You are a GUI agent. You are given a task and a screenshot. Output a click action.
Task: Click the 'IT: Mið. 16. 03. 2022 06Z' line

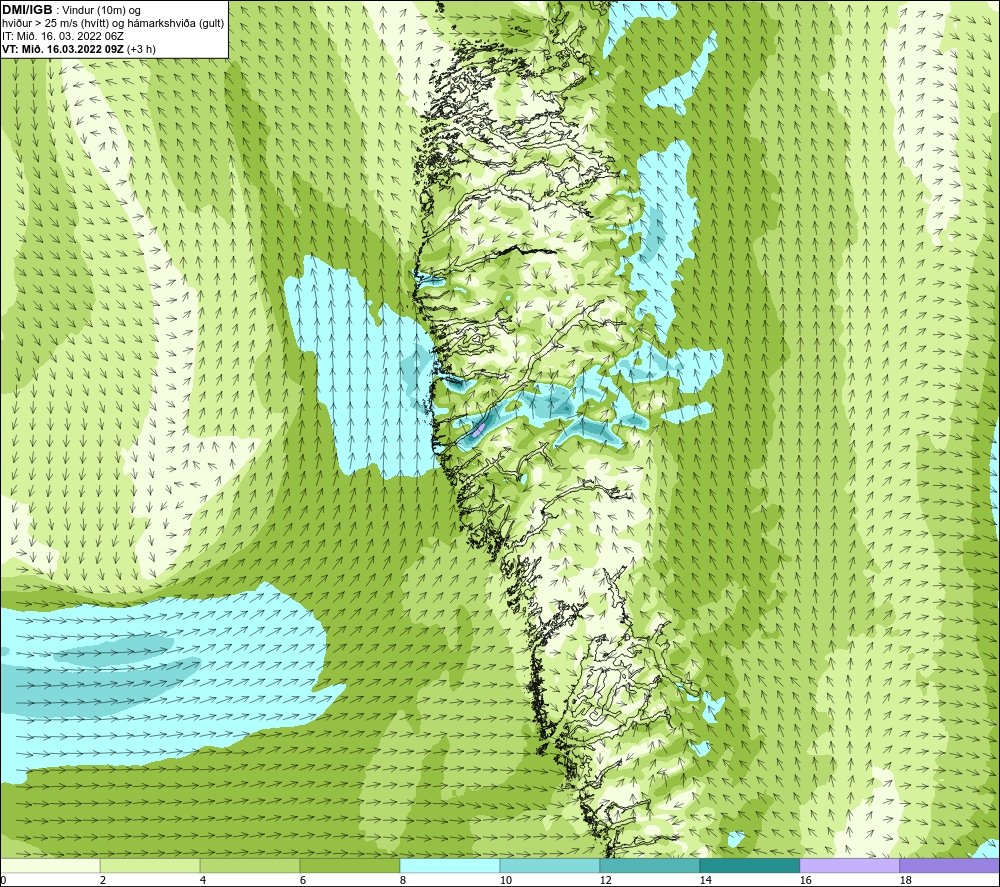(62, 36)
